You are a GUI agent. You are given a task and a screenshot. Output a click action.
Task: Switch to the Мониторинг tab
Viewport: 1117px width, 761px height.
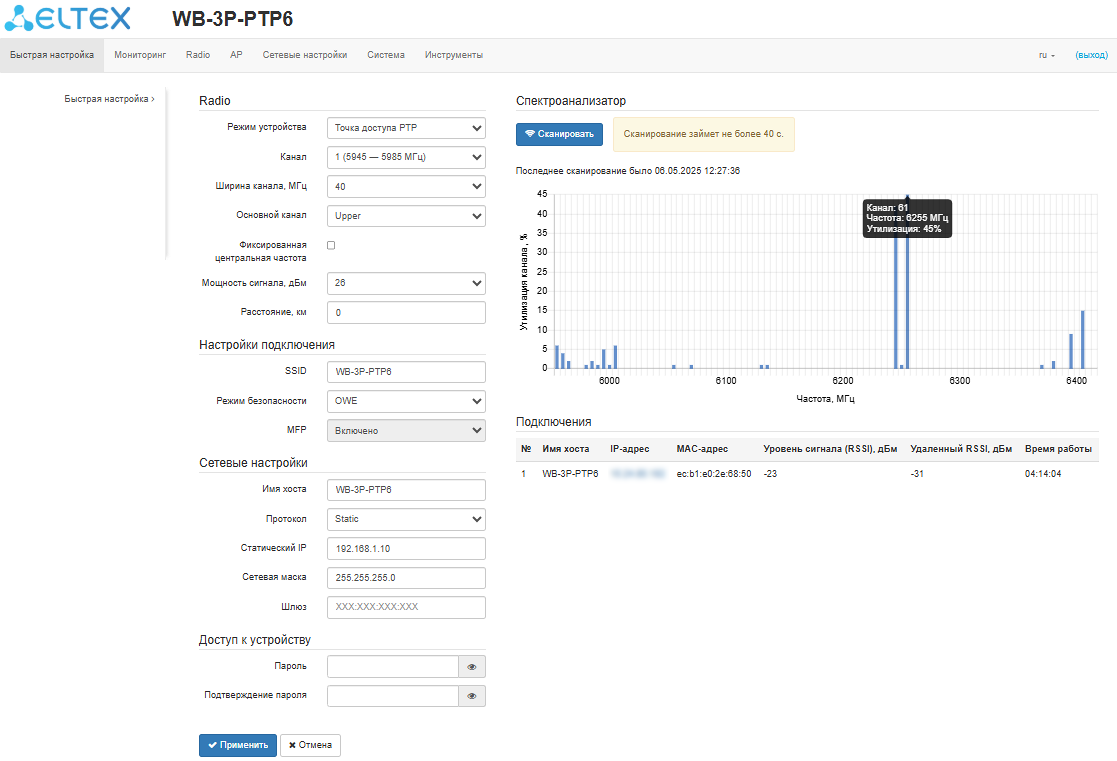coord(140,55)
